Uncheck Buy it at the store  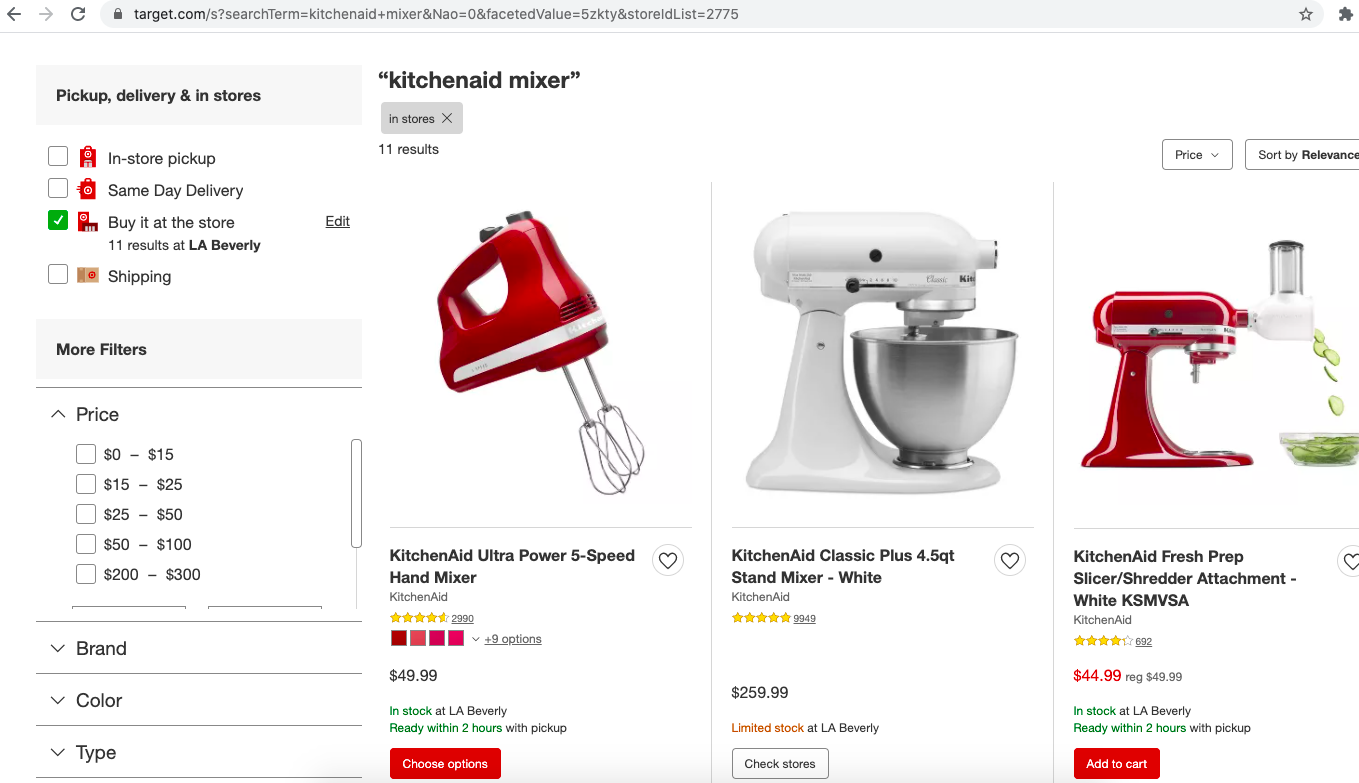click(x=58, y=221)
